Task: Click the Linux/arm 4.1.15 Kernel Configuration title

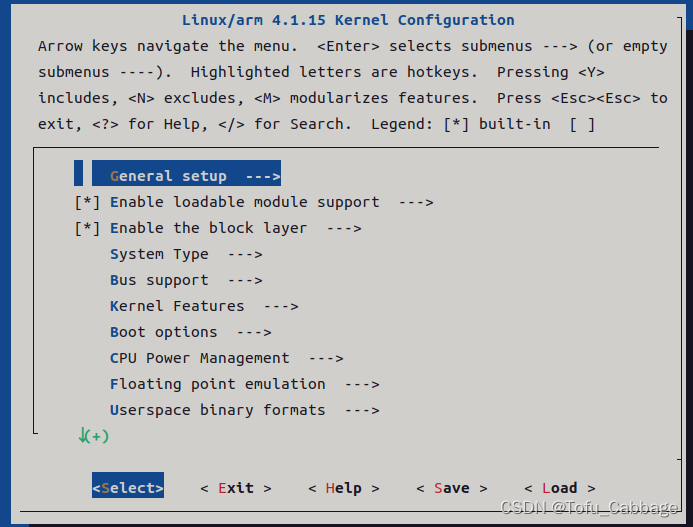Action: (348, 20)
